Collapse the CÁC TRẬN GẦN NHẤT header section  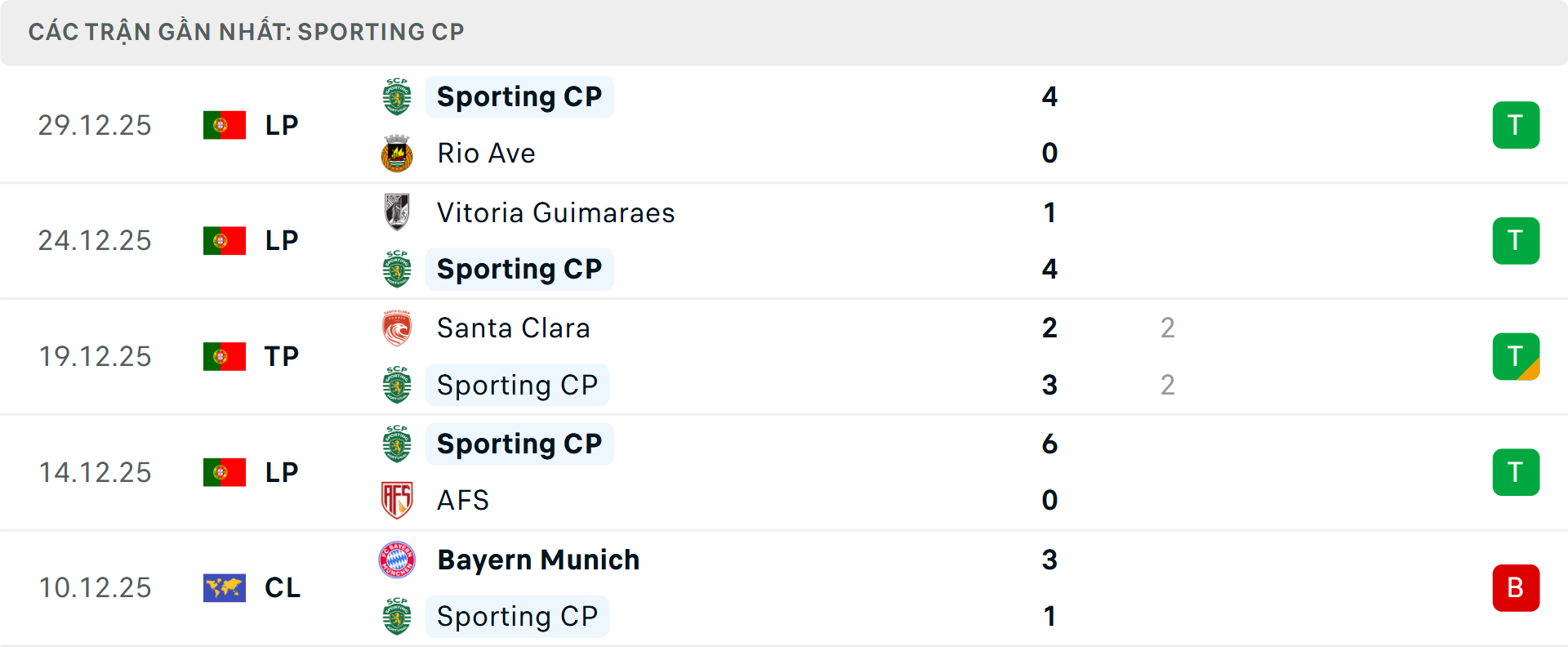pos(245,31)
